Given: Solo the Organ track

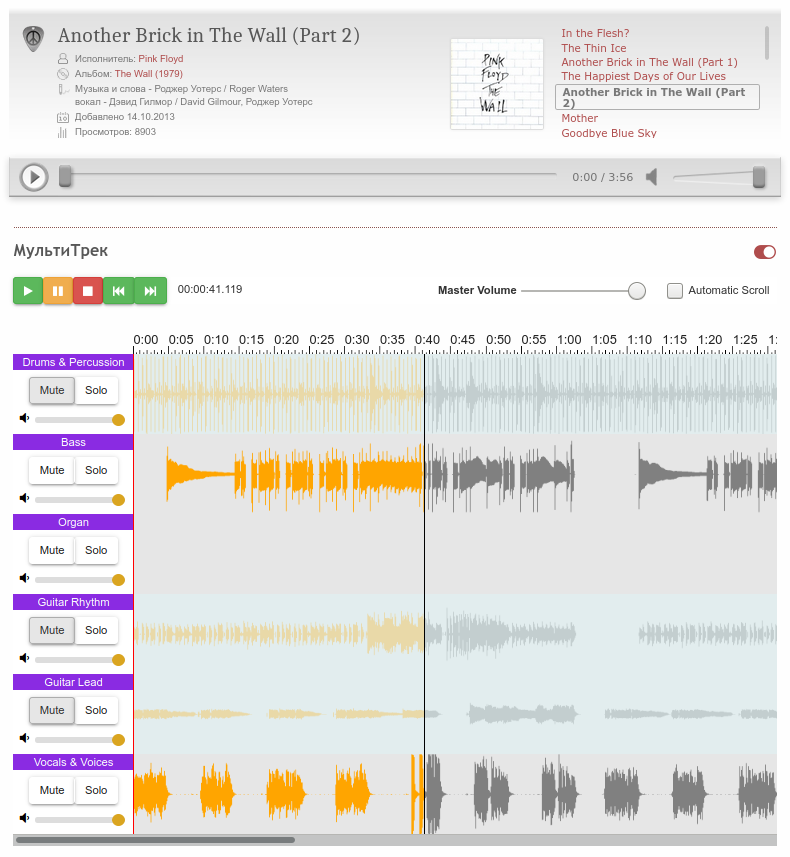Looking at the screenshot, I should coord(96,550).
